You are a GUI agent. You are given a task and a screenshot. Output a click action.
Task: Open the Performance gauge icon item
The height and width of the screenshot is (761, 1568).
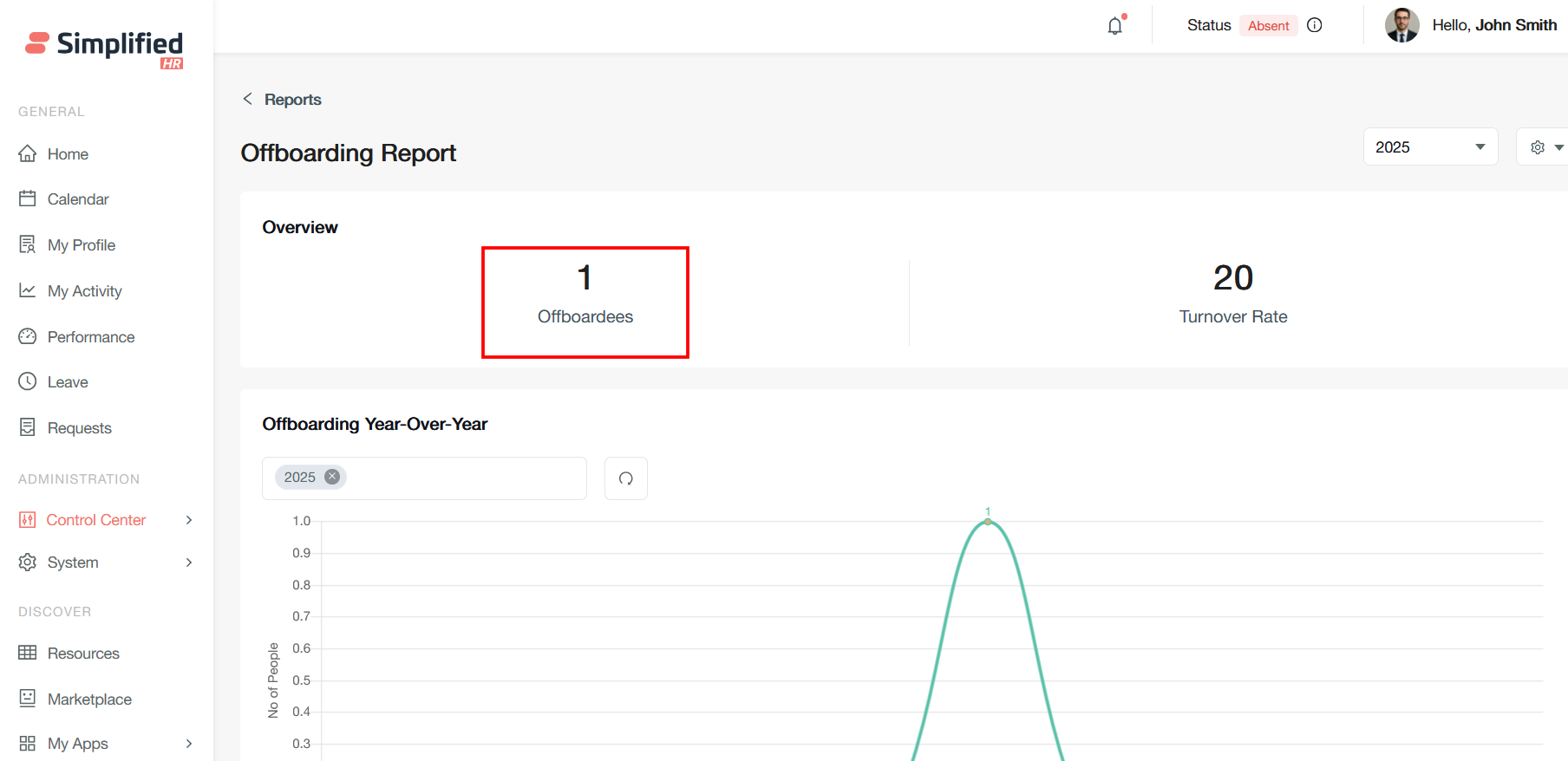click(28, 336)
